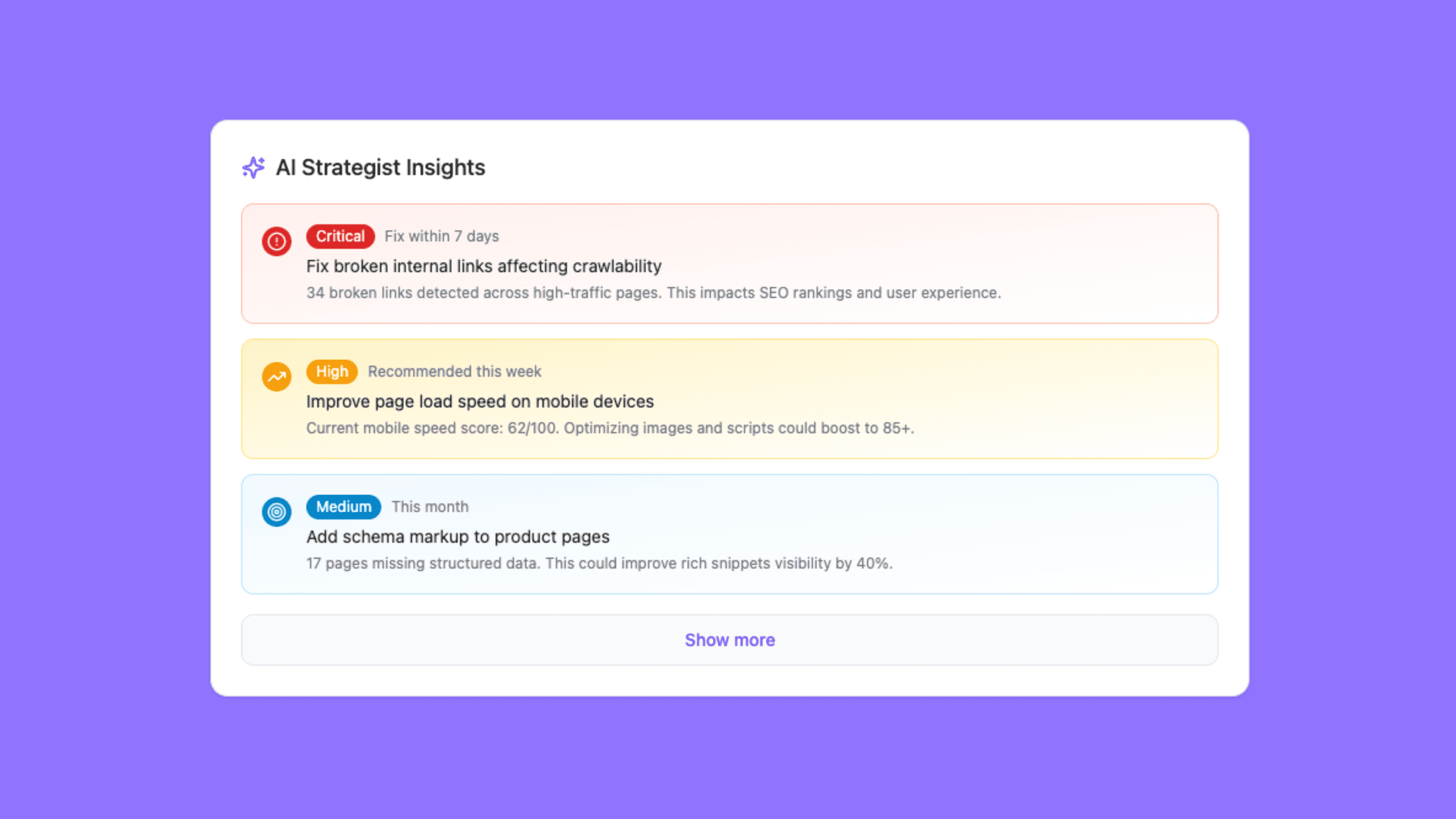Click the exclamation symbol inside the red circle

(276, 241)
